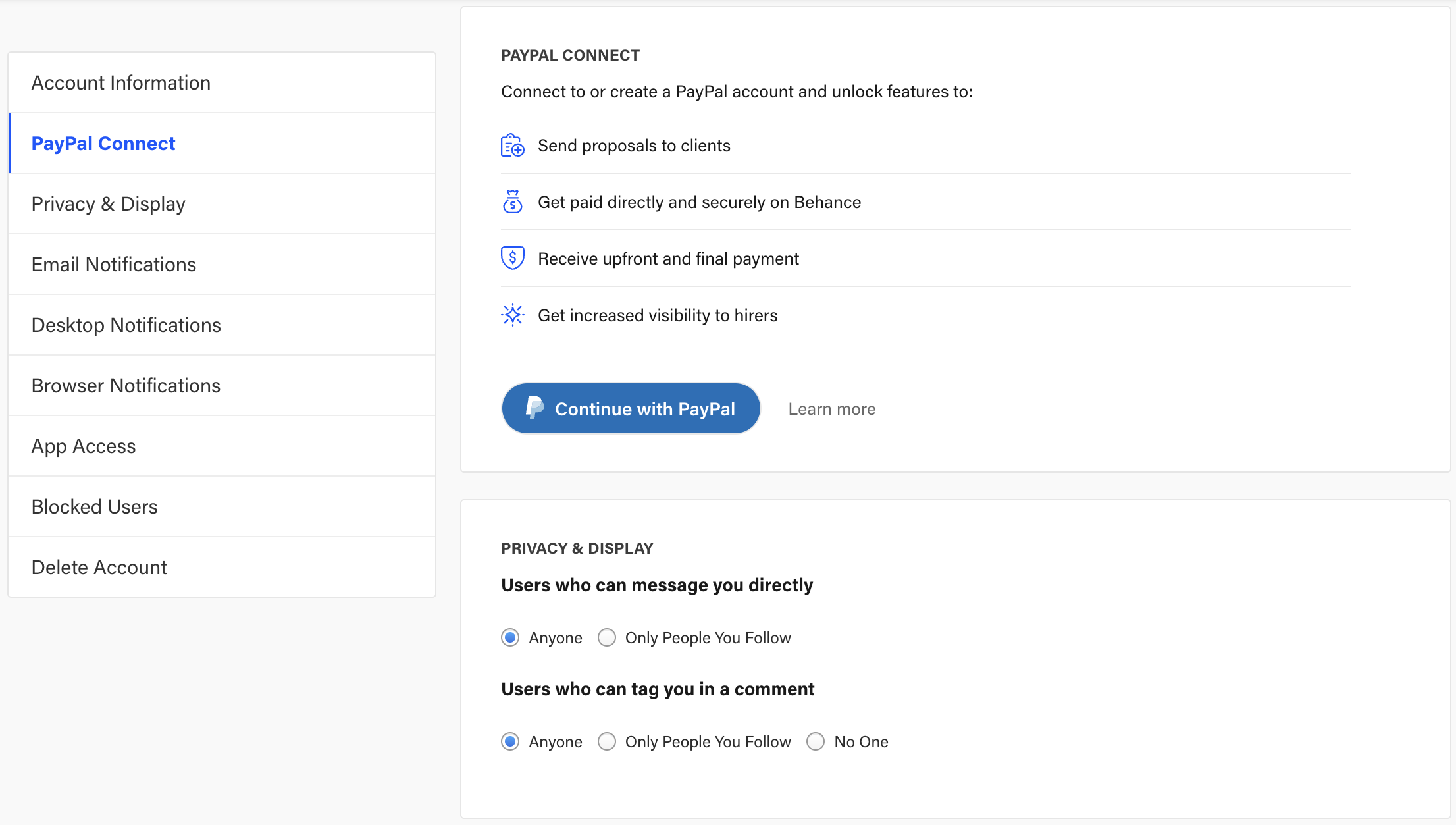1456x825 pixels.
Task: Click the receive upfront payment shield icon
Action: [513, 258]
